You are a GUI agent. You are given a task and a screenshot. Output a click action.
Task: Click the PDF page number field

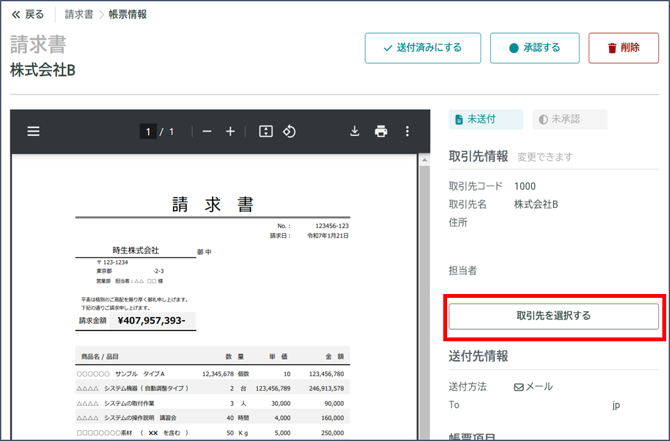[148, 131]
